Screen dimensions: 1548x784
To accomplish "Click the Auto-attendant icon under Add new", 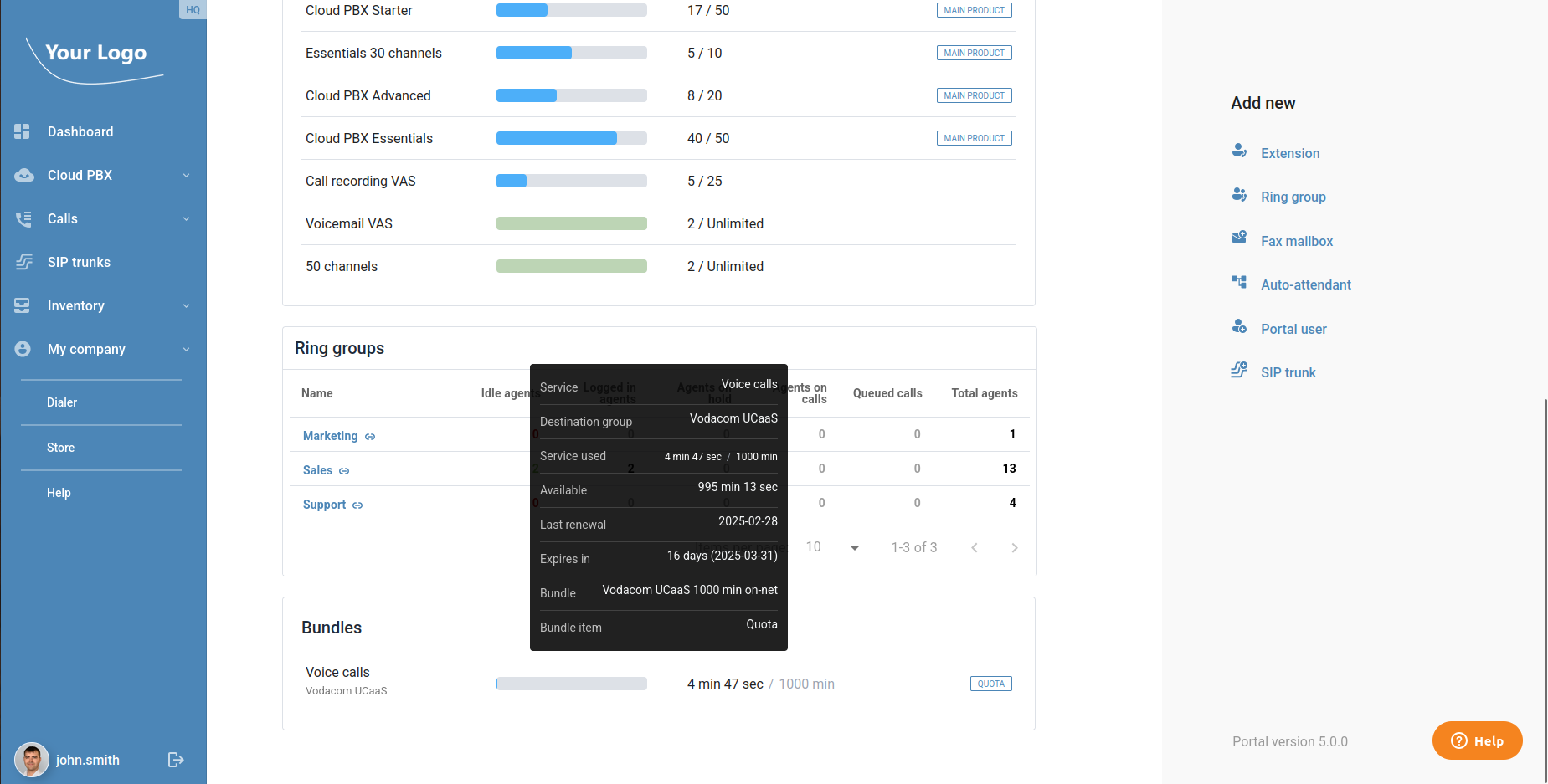I will click(1239, 283).
